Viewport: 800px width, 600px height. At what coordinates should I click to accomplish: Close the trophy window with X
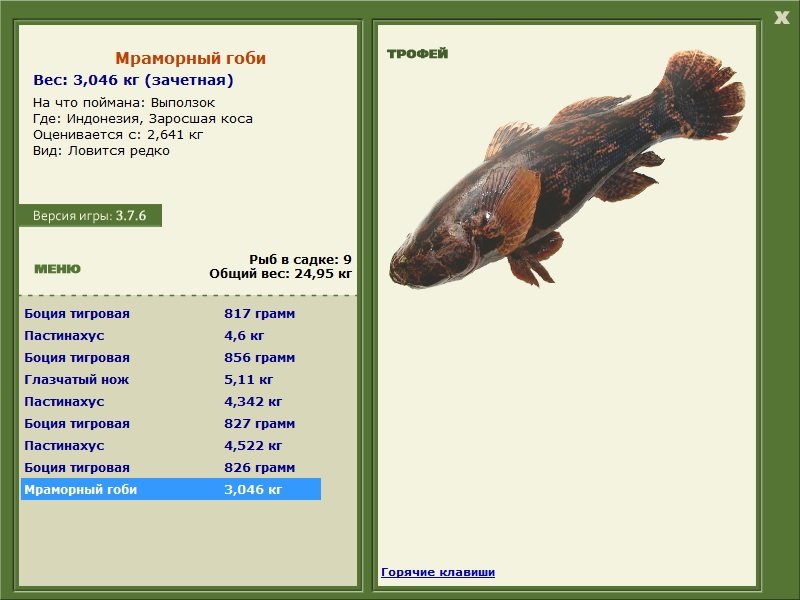[781, 17]
